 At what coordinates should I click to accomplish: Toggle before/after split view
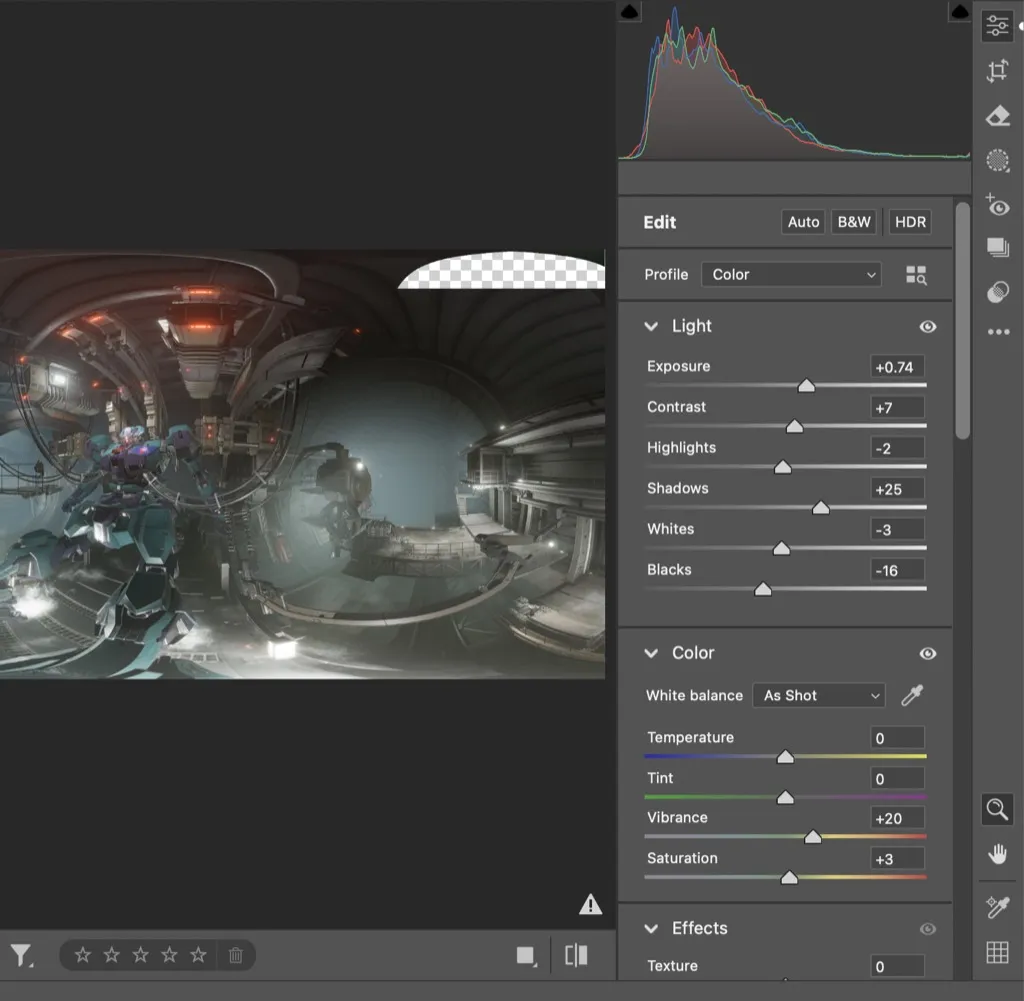[576, 955]
